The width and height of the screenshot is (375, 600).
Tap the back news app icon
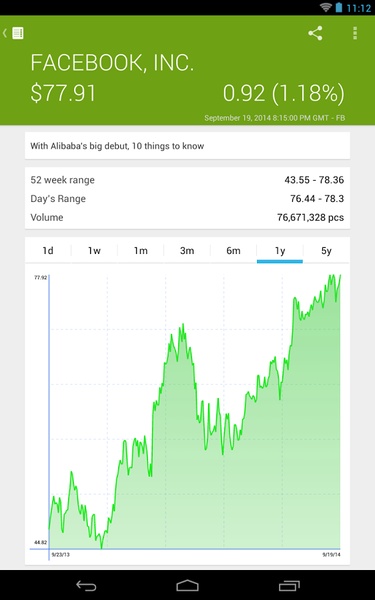pyautogui.click(x=14, y=33)
